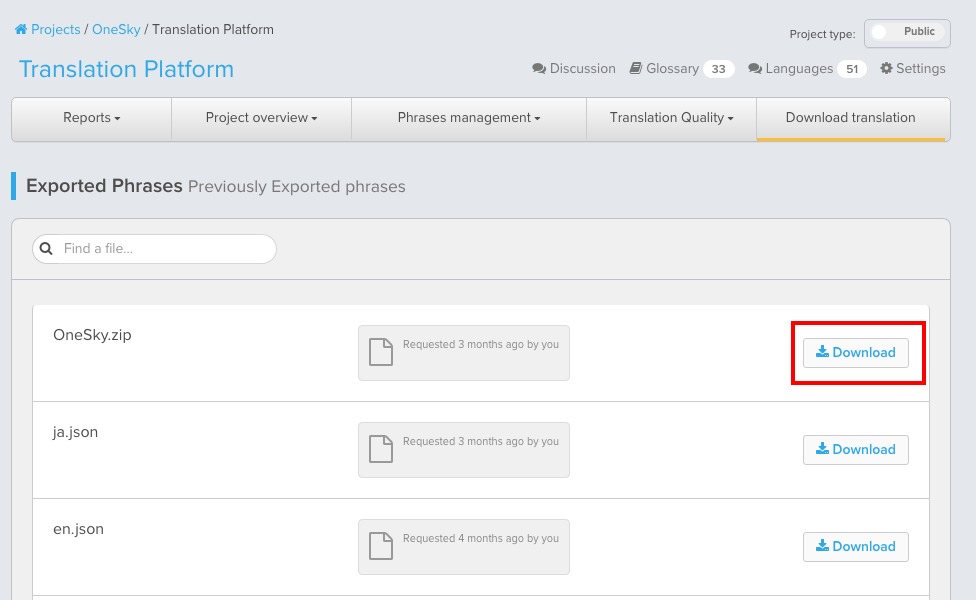Click the home icon in breadcrumb

point(21,29)
